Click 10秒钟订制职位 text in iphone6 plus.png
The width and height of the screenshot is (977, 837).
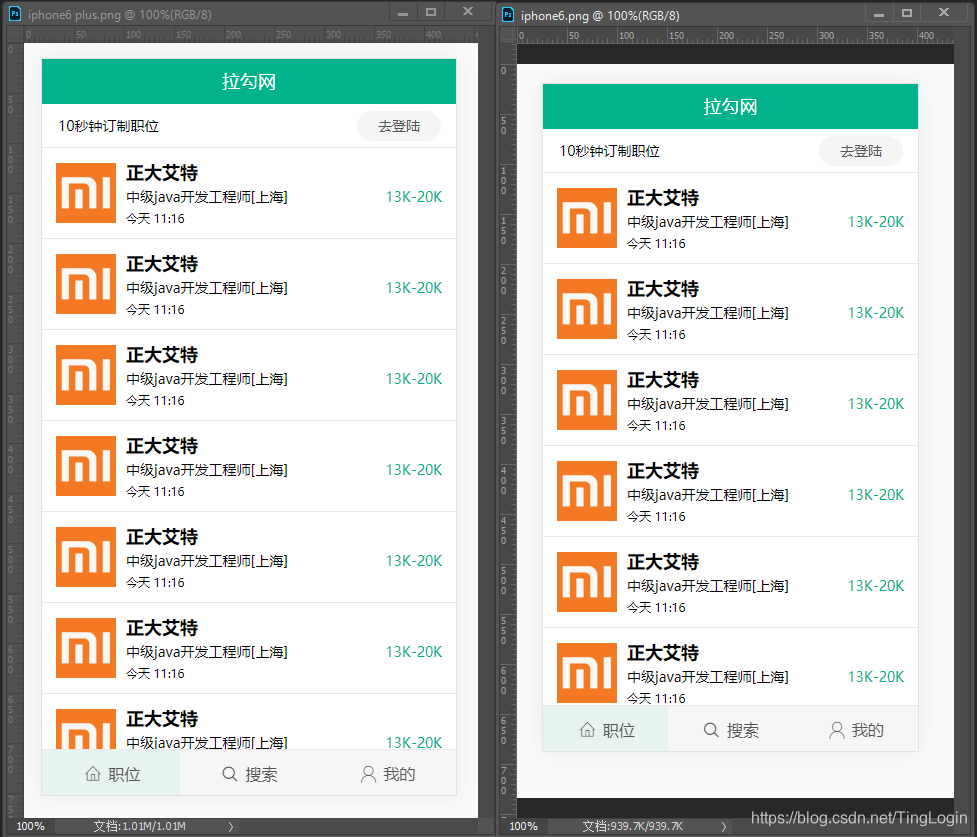(x=108, y=126)
